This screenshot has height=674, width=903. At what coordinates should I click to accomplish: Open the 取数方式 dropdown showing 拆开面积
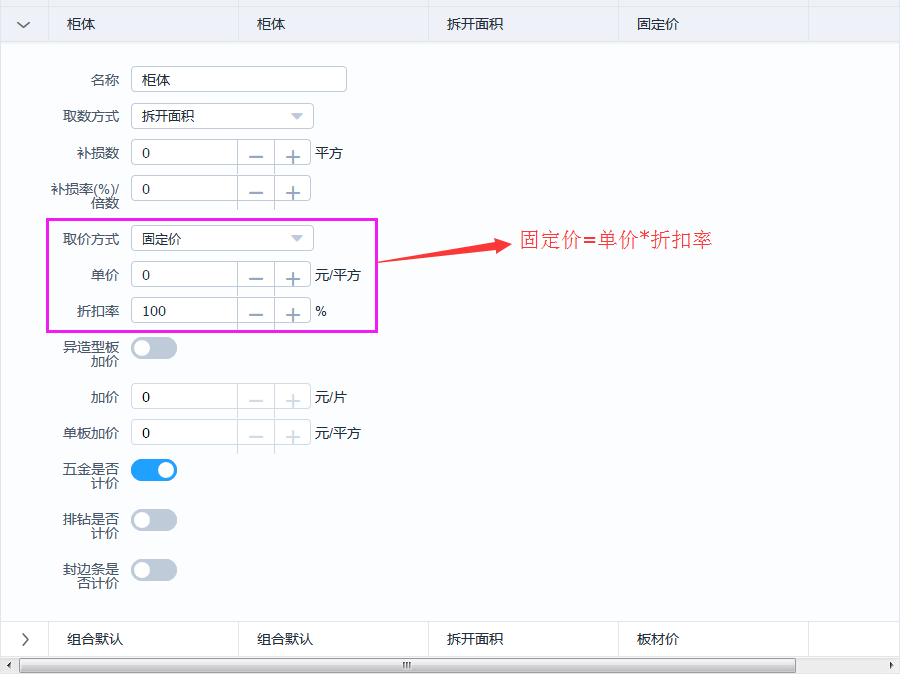222,116
